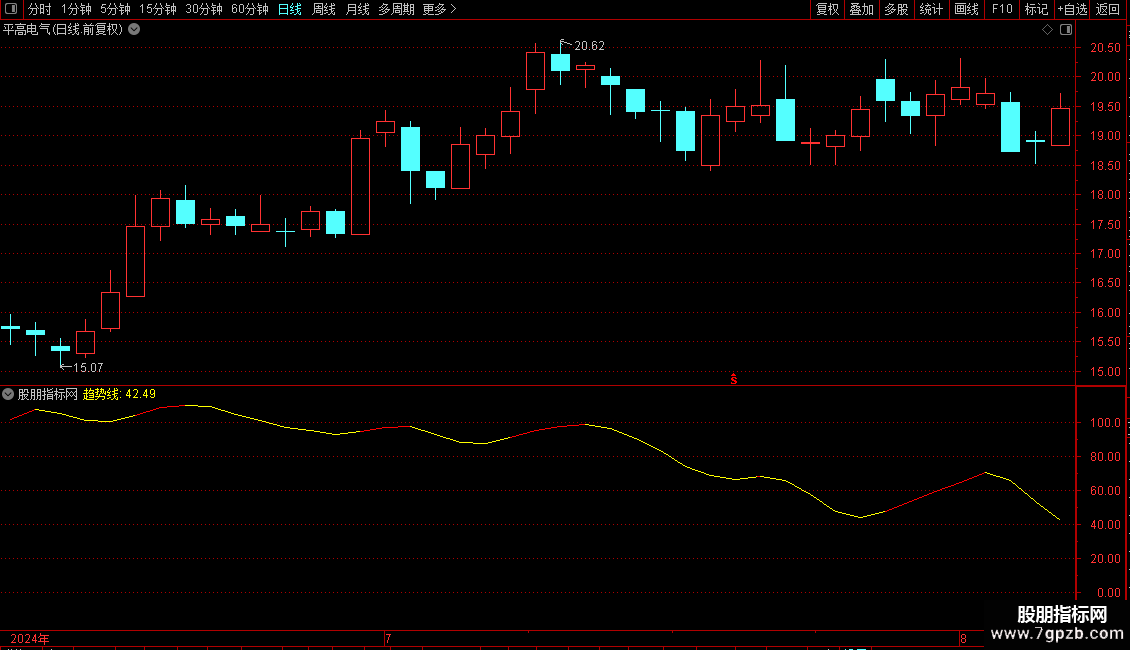Select the 5分钟 period
1130x650 pixels.
point(115,9)
